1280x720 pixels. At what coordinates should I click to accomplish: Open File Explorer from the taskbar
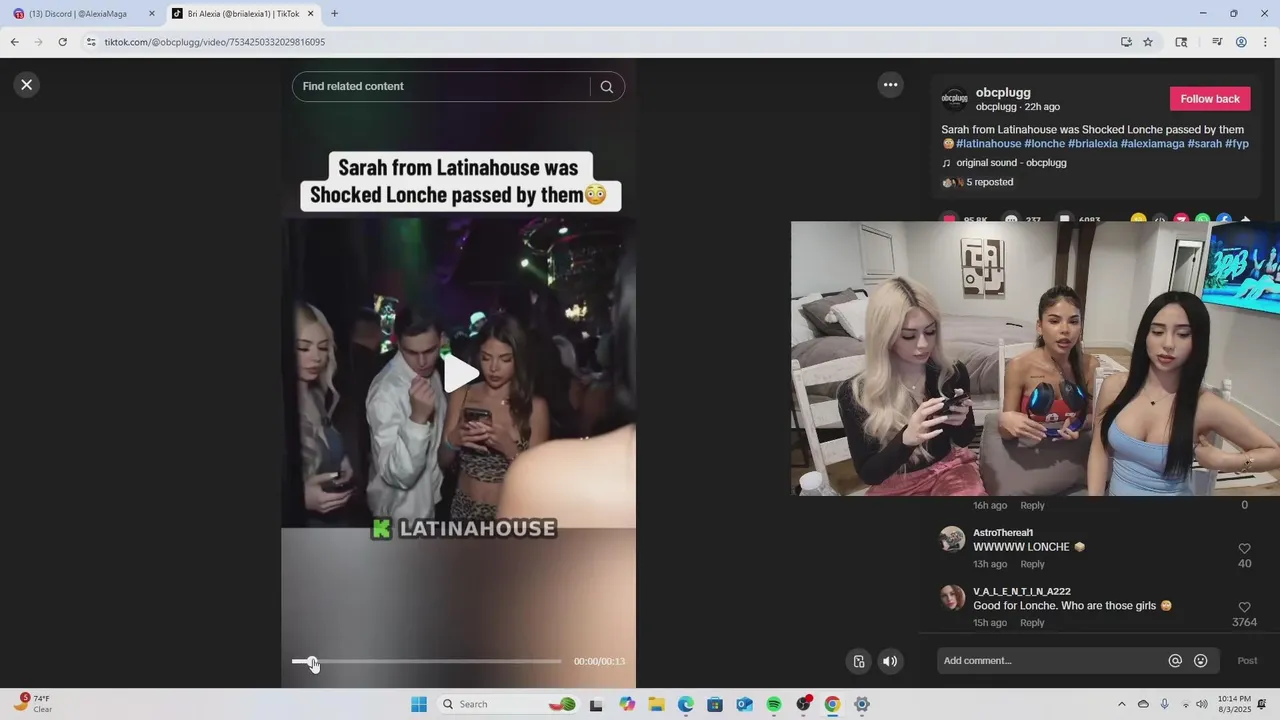[x=656, y=704]
